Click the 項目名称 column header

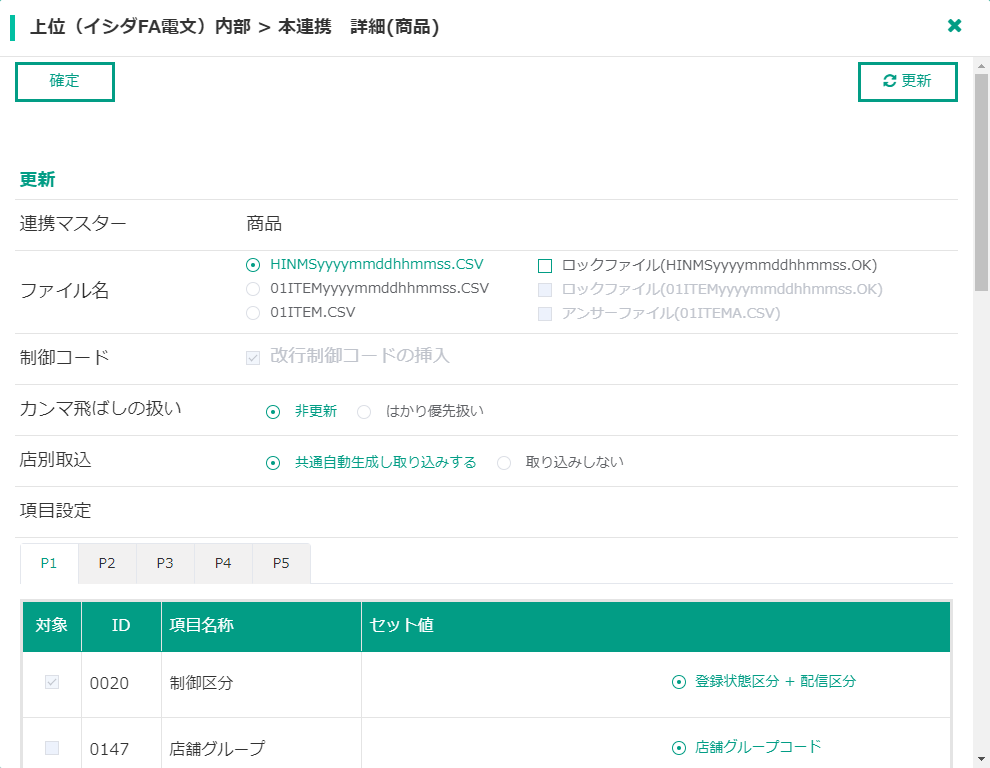(261, 626)
